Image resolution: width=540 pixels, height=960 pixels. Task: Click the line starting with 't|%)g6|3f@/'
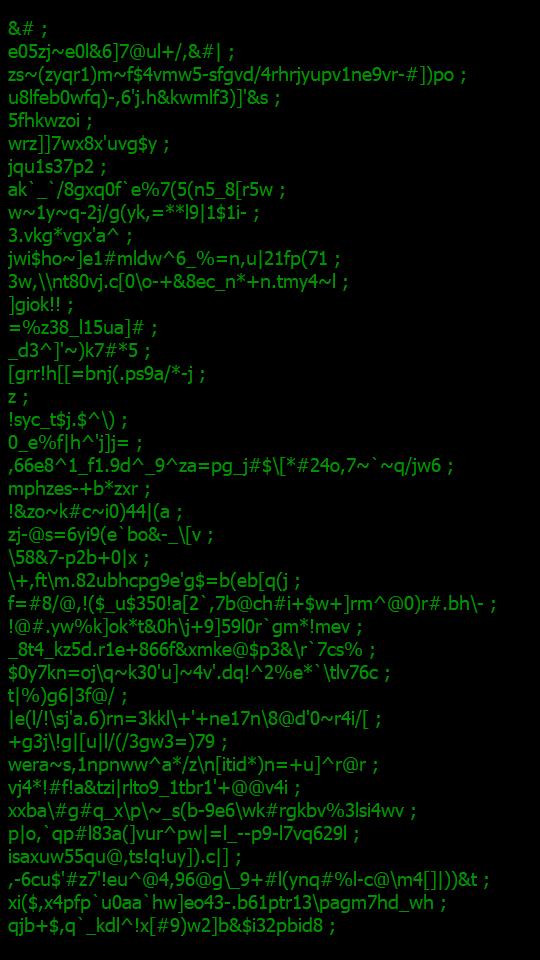[68, 696]
